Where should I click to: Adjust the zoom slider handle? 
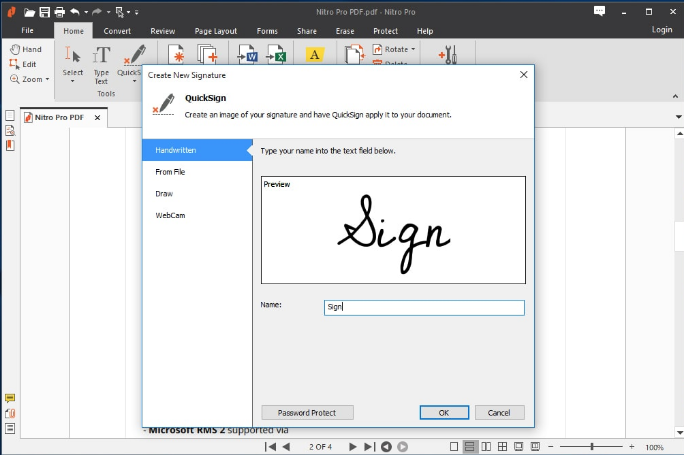coord(592,447)
